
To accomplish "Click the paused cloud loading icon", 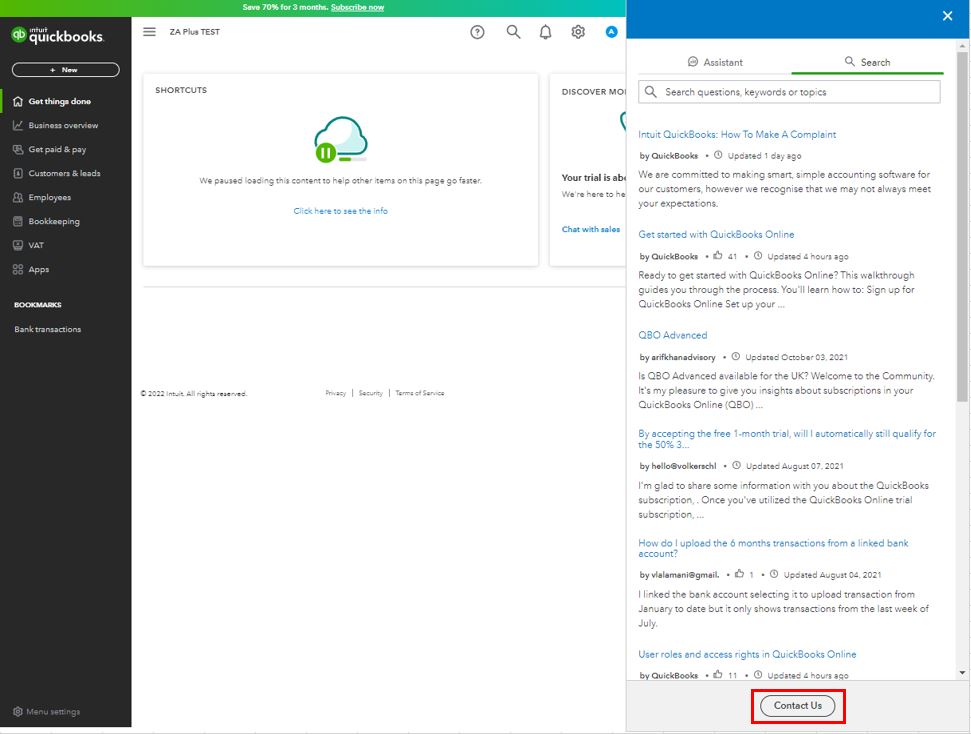I will click(340, 140).
